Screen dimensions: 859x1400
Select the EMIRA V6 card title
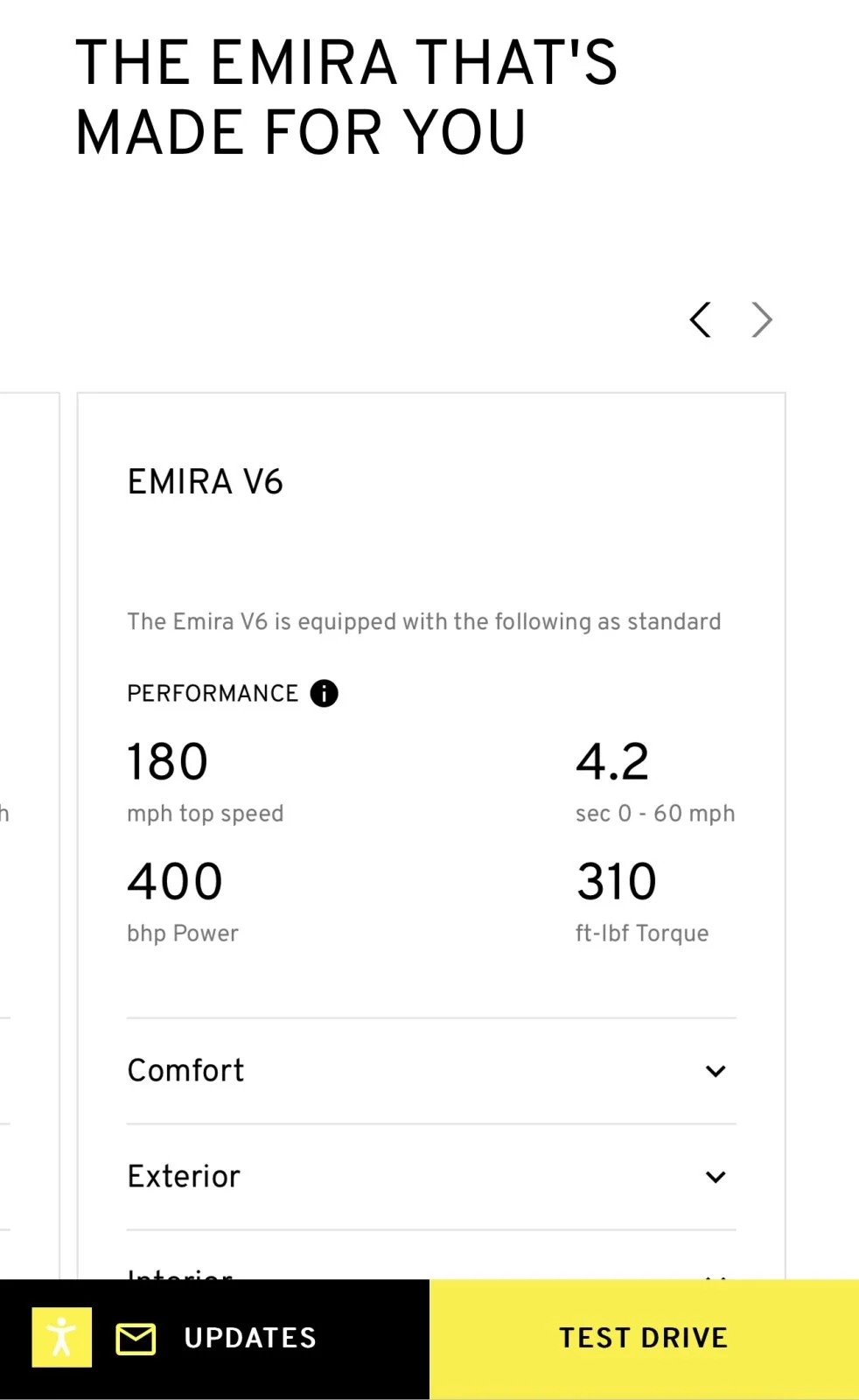pyautogui.click(x=206, y=482)
